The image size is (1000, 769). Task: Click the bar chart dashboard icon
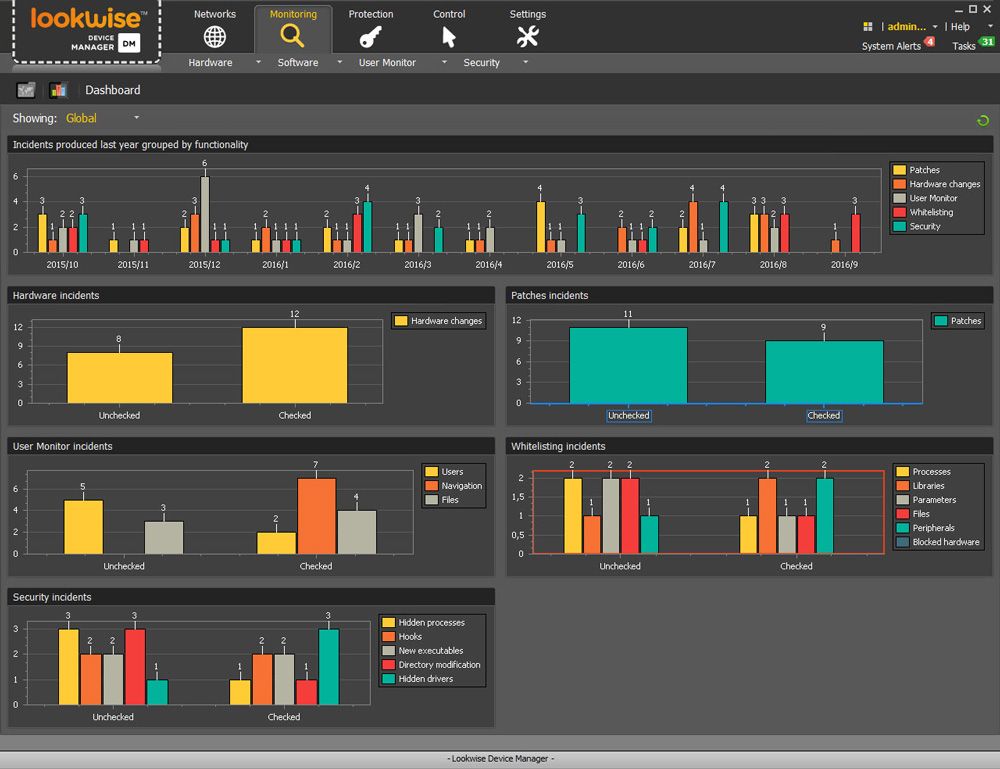(58, 90)
